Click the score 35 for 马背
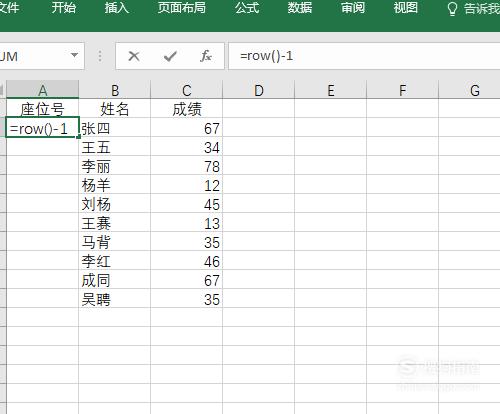 click(187, 241)
